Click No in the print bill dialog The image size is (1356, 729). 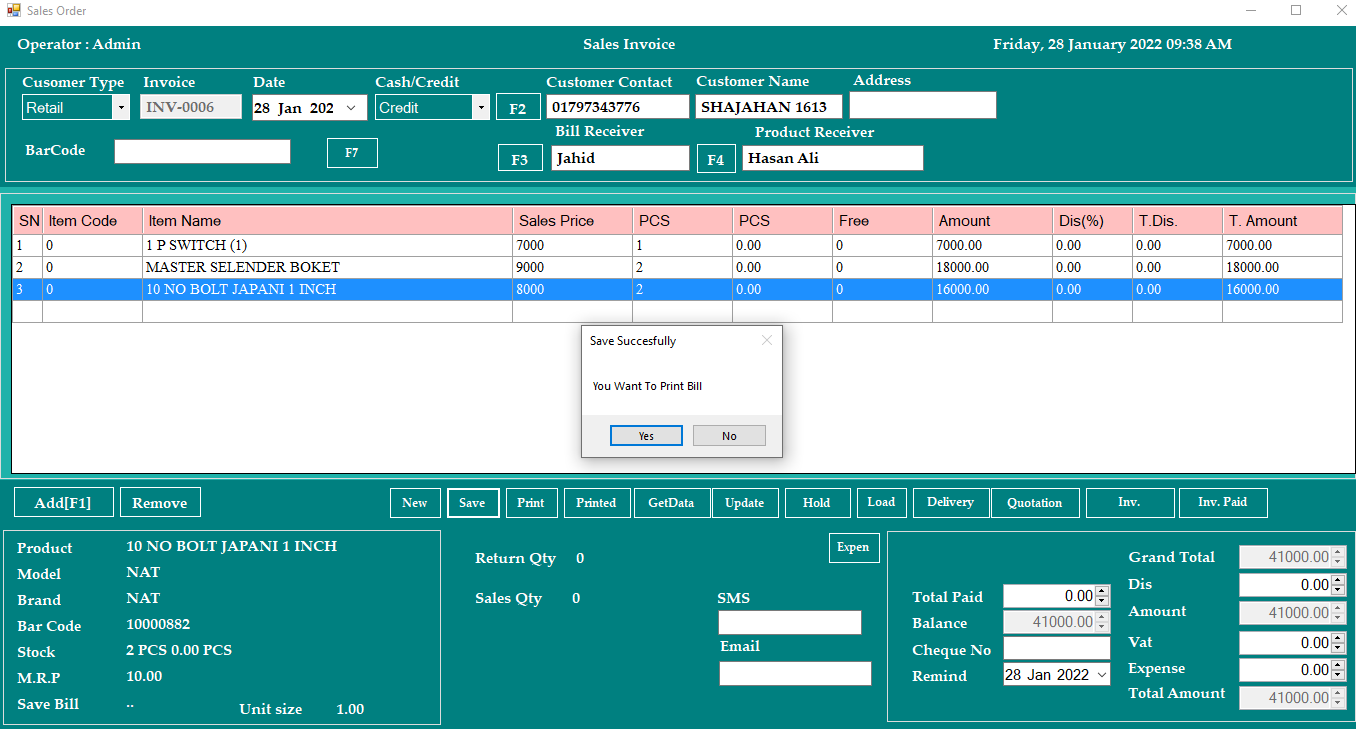point(729,436)
